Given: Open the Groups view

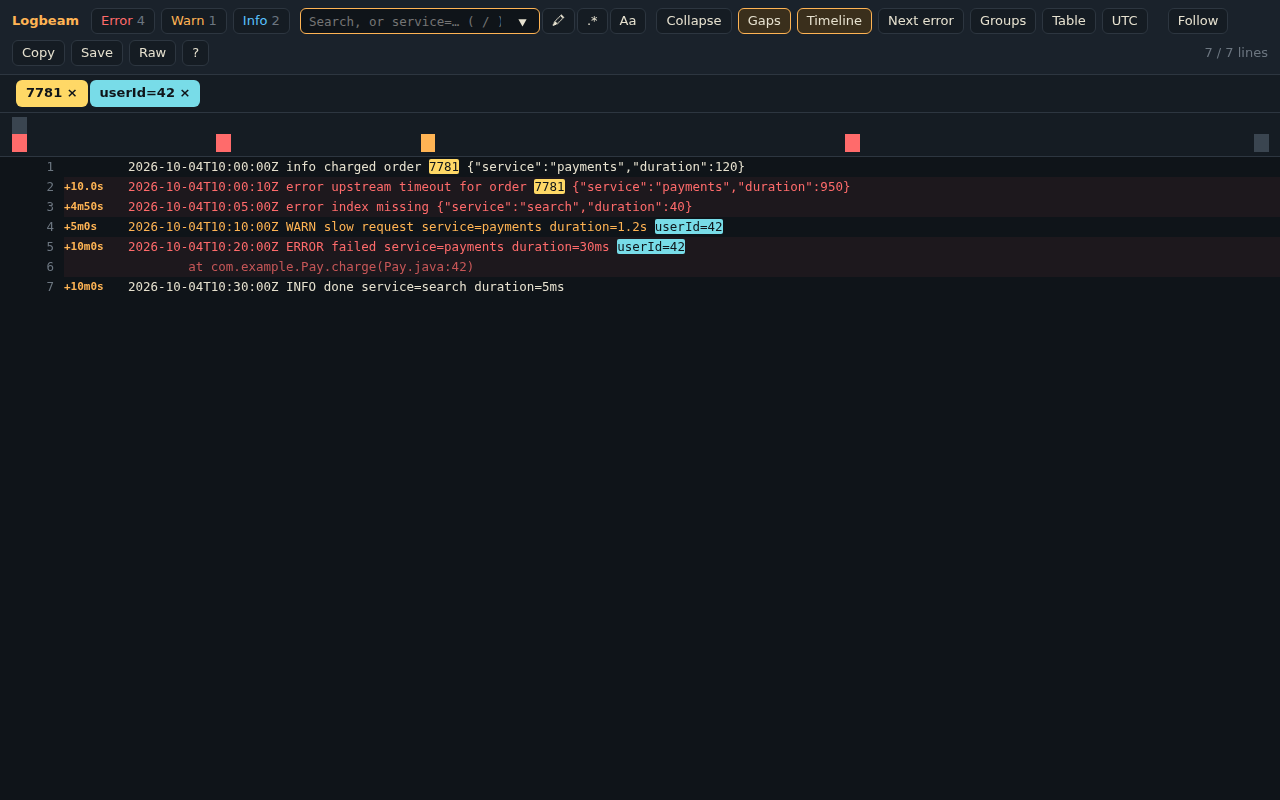Looking at the screenshot, I should (x=1003, y=21).
